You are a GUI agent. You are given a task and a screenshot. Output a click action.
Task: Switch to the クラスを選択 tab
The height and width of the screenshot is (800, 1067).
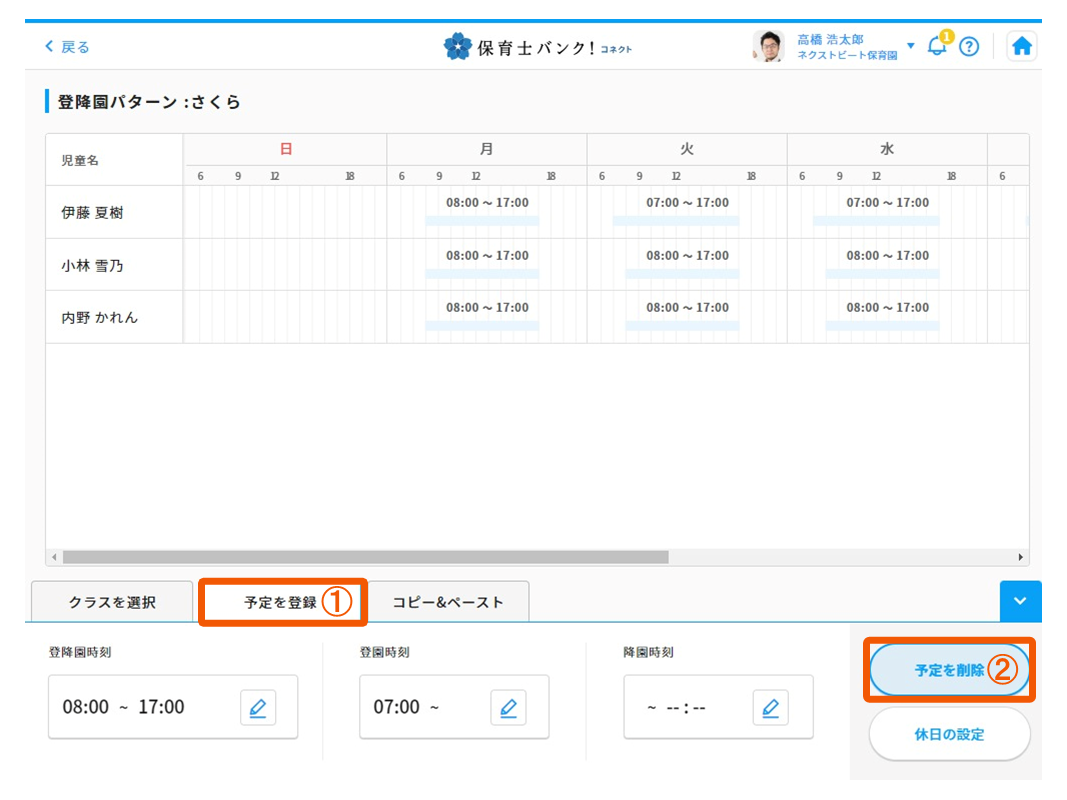coord(111,601)
